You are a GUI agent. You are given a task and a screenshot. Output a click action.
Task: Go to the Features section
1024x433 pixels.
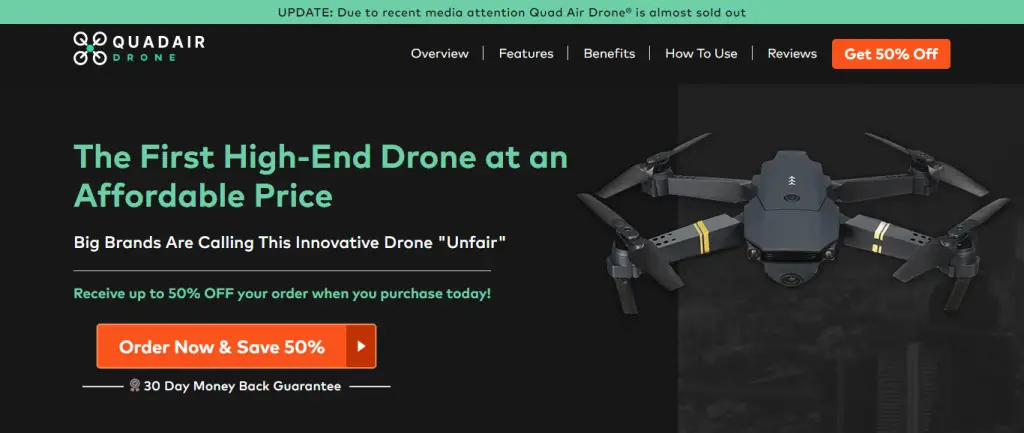point(526,54)
